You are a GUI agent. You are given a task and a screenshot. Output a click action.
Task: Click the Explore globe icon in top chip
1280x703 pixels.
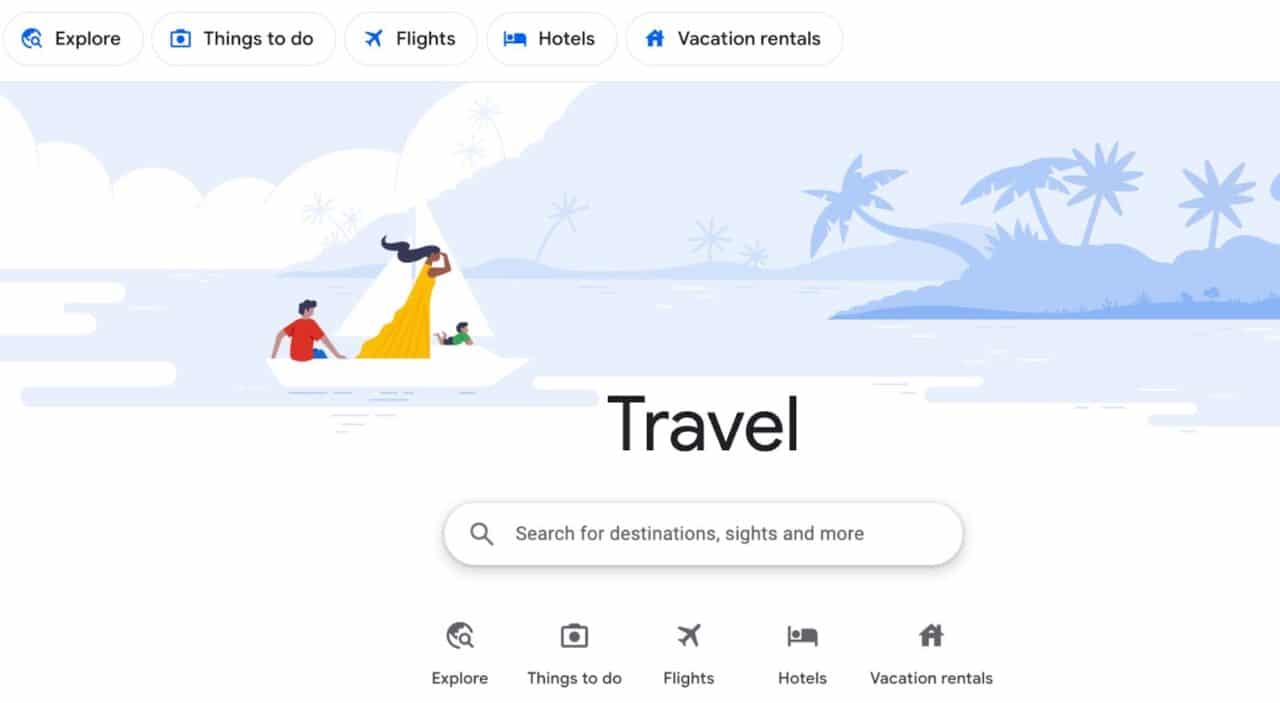coord(32,39)
